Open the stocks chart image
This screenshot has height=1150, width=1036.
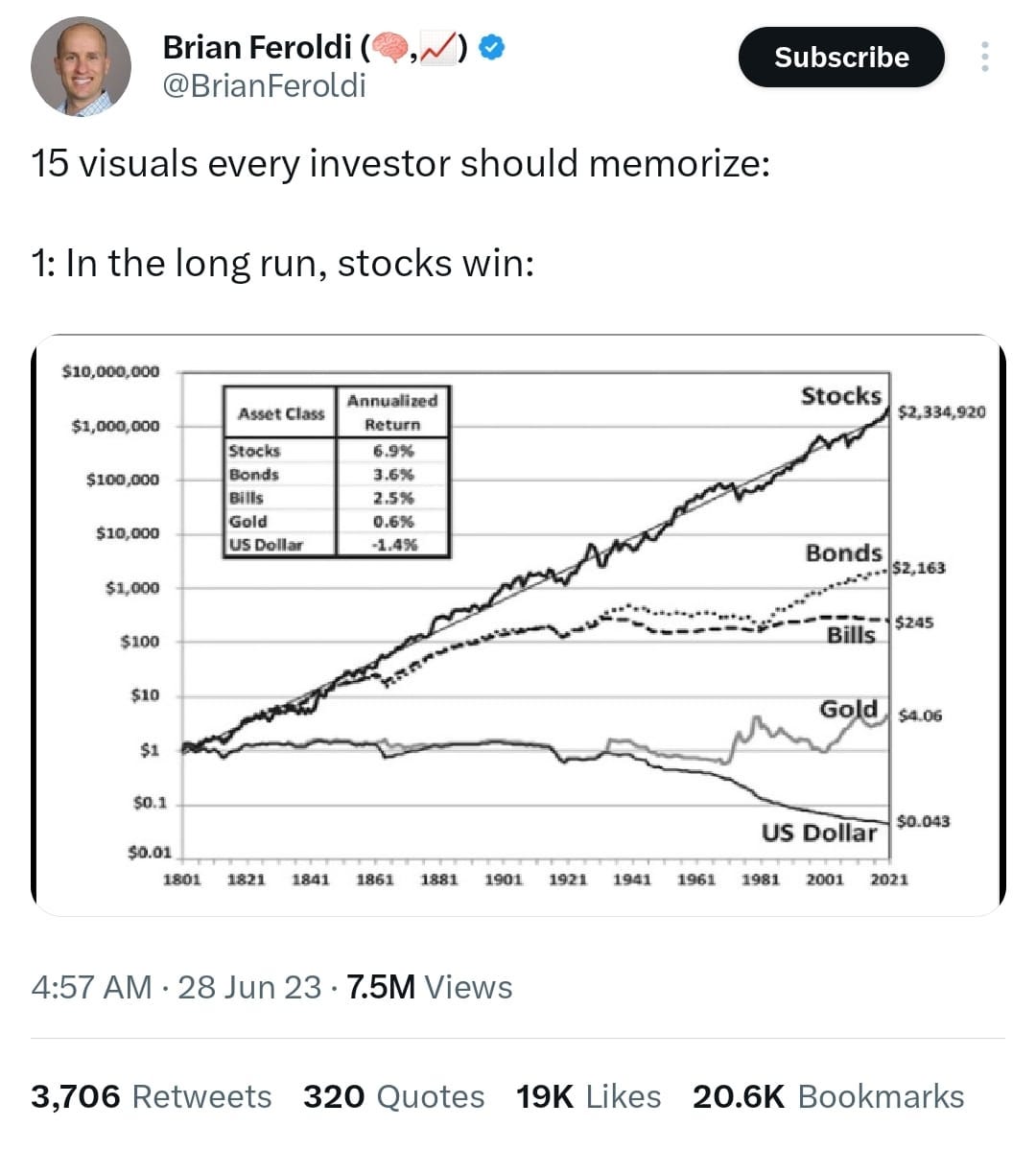(518, 624)
